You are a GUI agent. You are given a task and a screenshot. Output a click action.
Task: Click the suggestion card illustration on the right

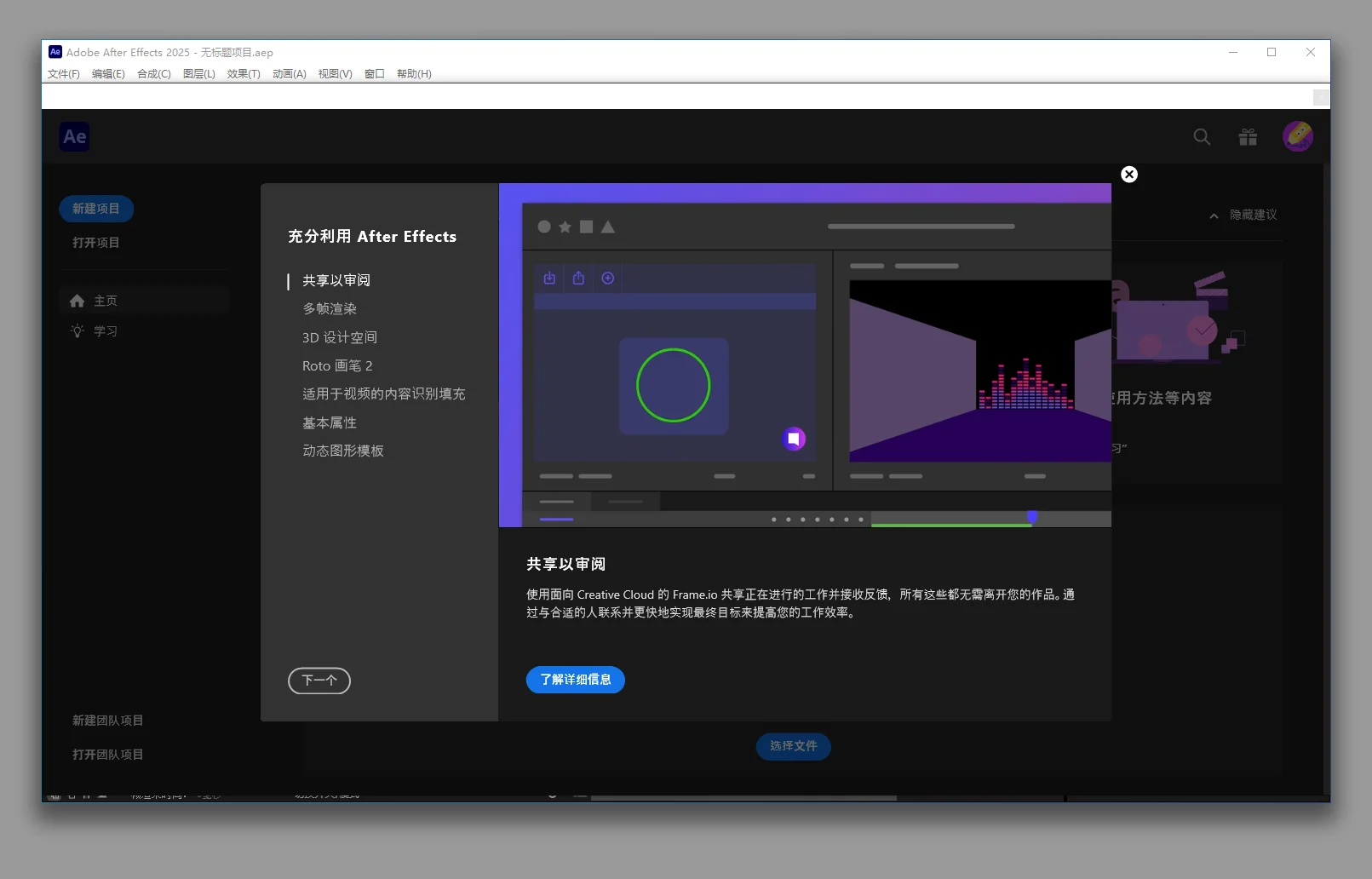pos(1180,317)
